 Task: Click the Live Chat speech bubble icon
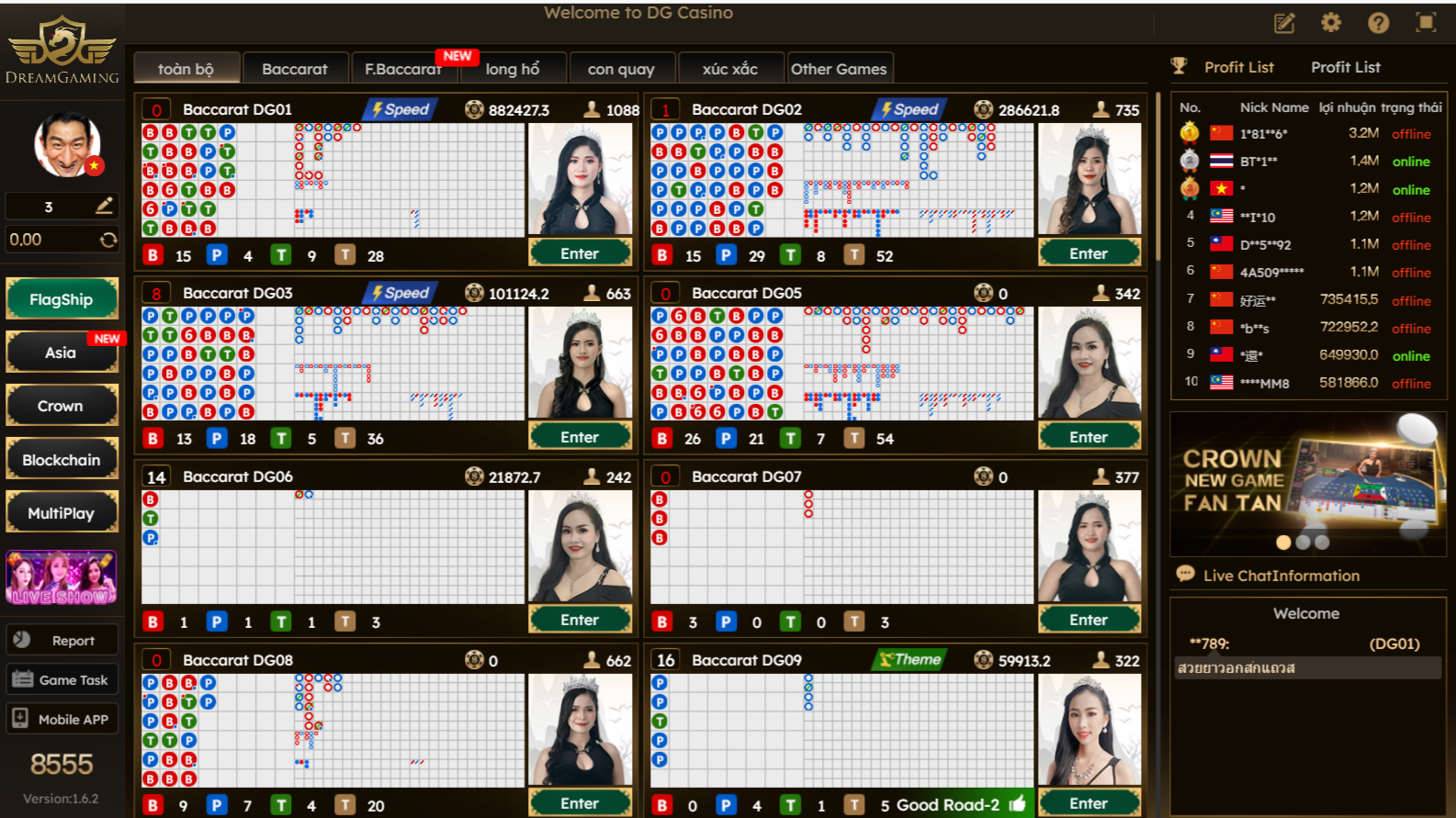[1185, 575]
